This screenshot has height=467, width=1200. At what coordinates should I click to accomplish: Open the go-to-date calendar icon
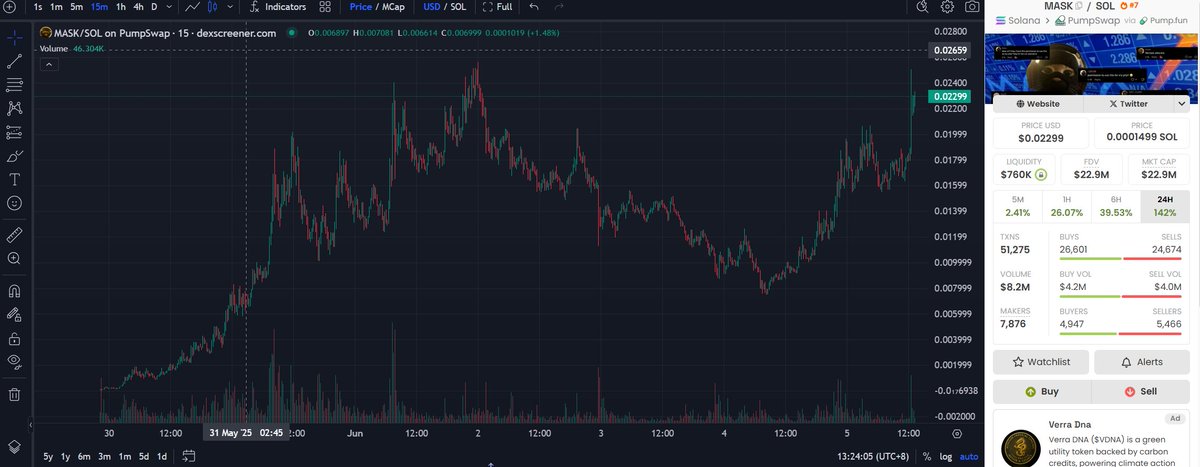[x=188, y=457]
